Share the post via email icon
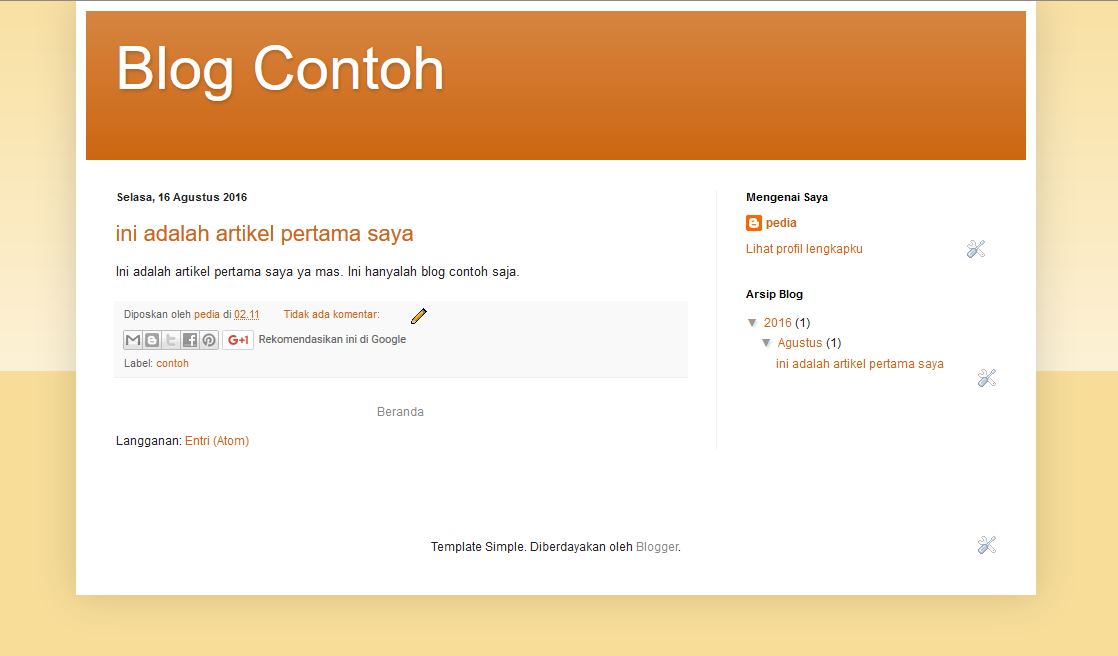 coord(132,339)
